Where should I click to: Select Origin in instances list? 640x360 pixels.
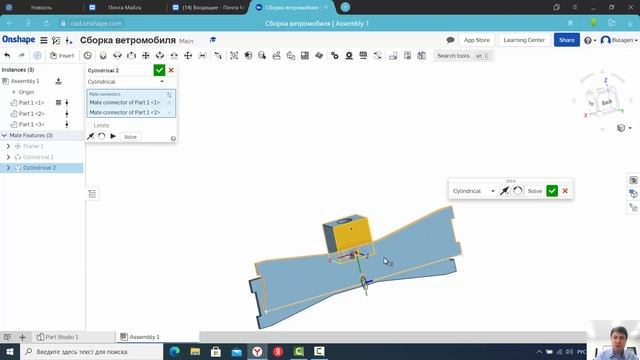point(26,92)
